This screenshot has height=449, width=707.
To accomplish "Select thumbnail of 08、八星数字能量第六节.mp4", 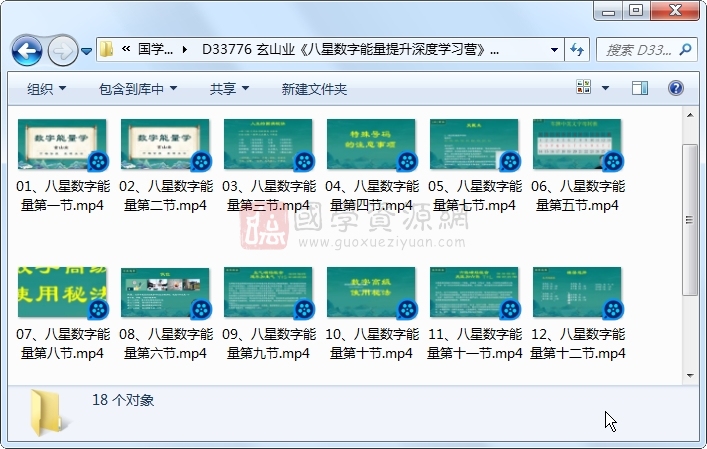I will coord(165,292).
